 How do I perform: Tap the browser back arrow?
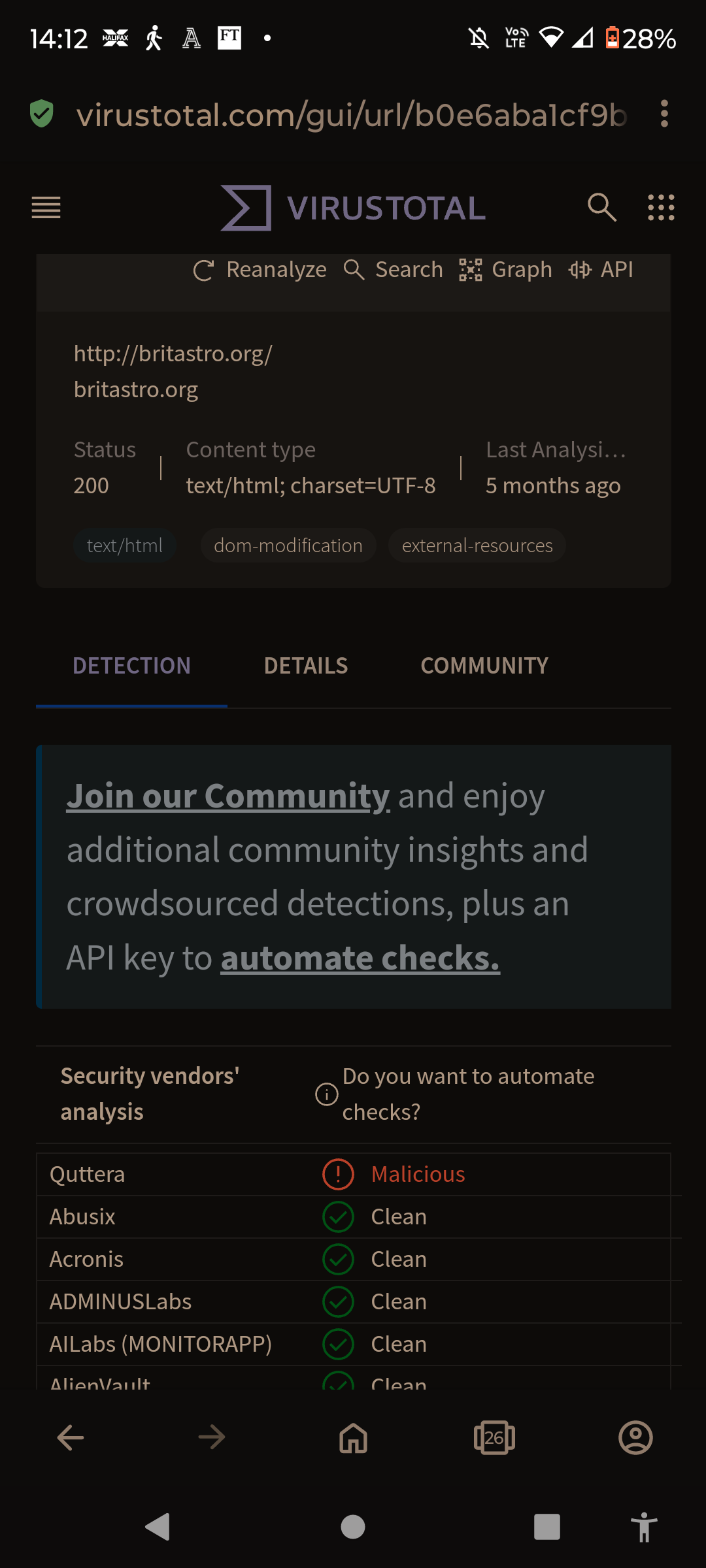pyautogui.click(x=71, y=1437)
